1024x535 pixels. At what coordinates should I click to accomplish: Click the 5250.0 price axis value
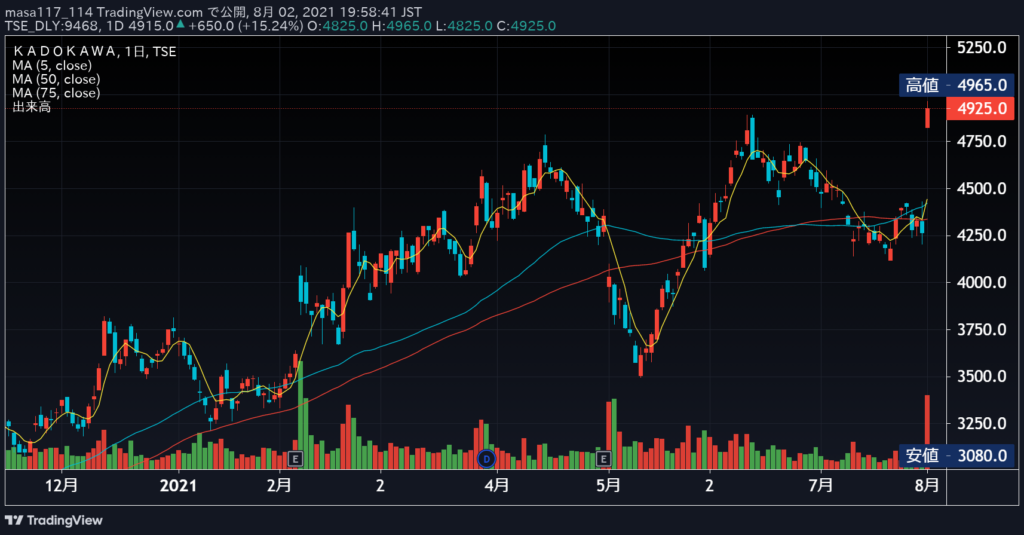pos(982,47)
